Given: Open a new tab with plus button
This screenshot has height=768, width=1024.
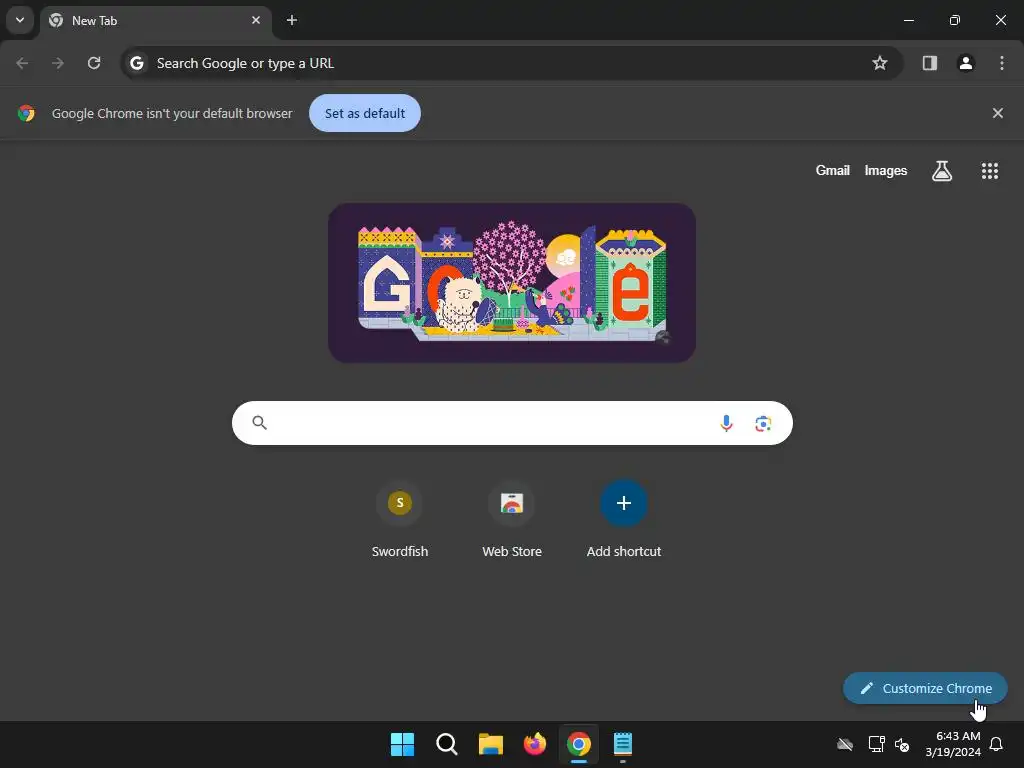Looking at the screenshot, I should (x=292, y=20).
